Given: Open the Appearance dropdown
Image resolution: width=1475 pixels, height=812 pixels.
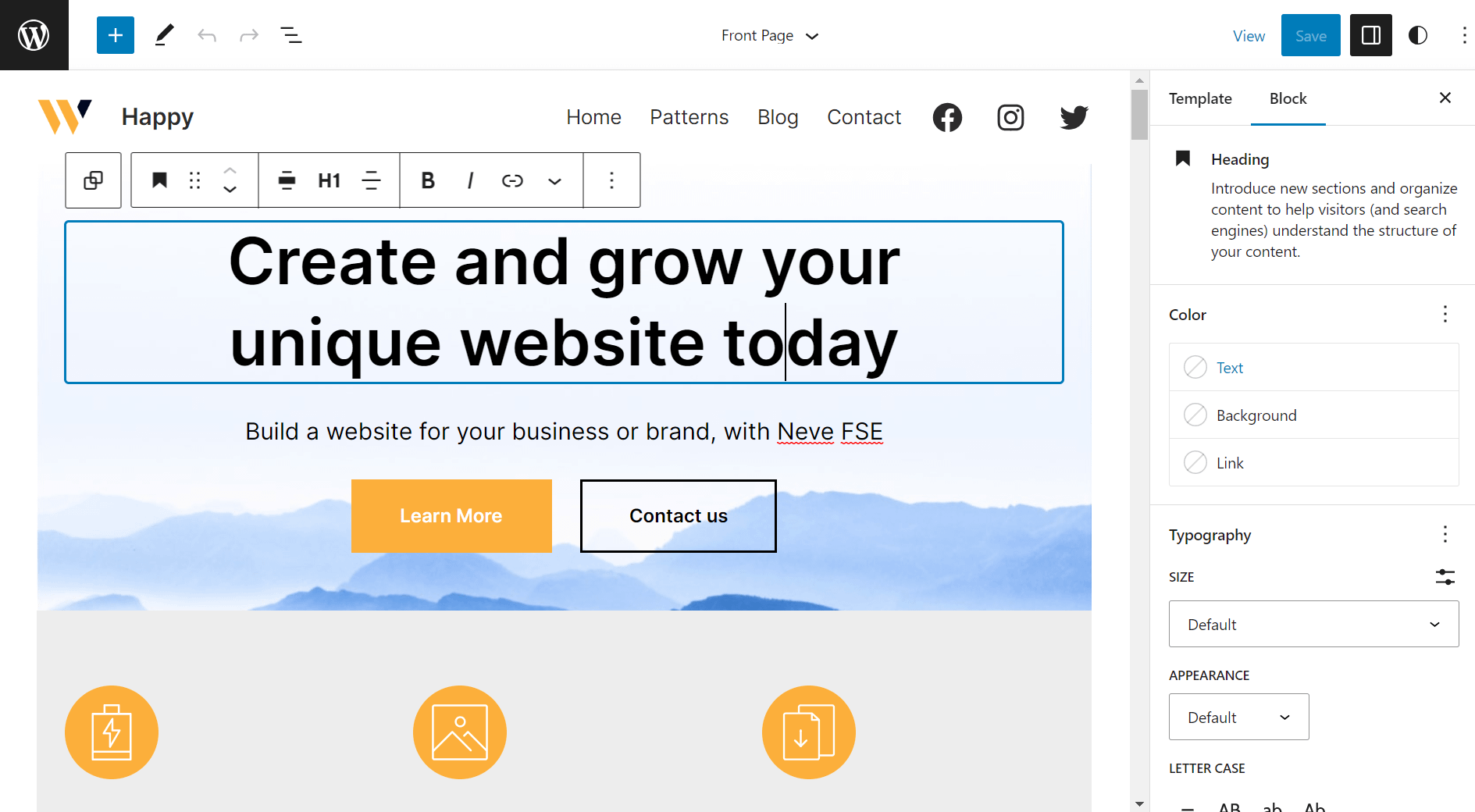Looking at the screenshot, I should (1238, 717).
